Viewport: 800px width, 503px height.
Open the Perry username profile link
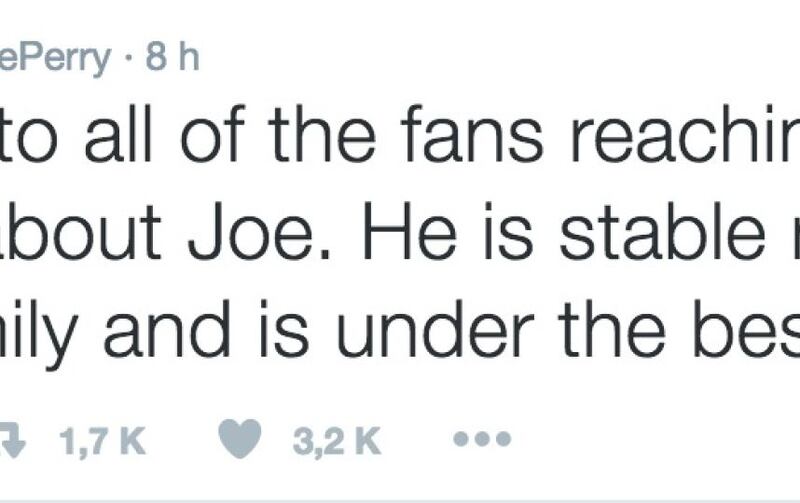pos(55,60)
